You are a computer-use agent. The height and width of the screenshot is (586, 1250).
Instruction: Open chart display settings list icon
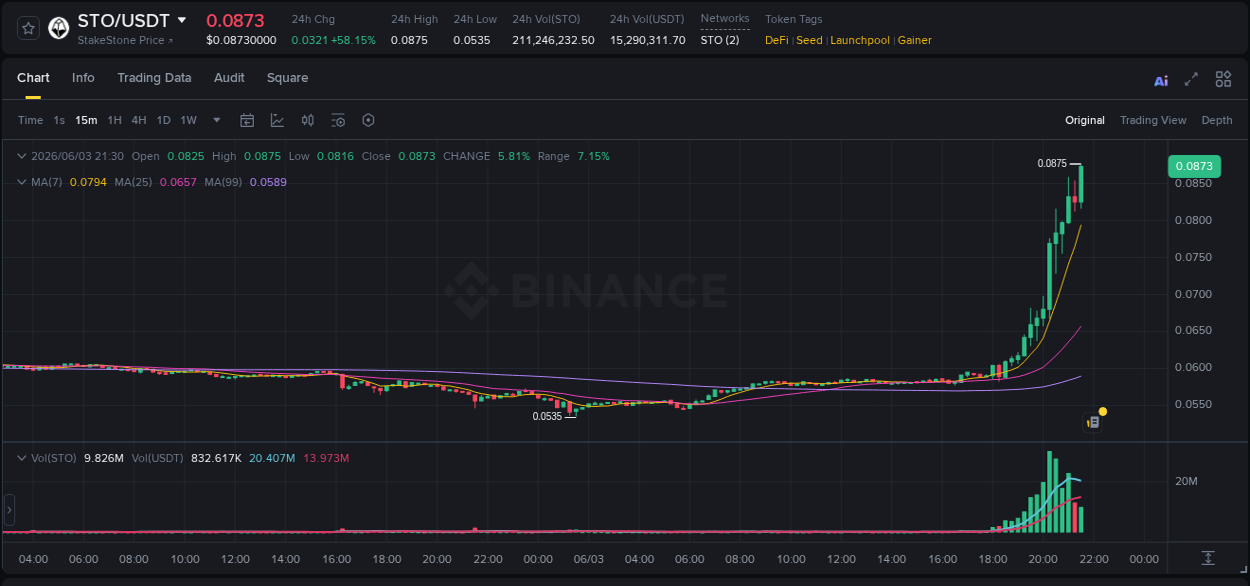pyautogui.click(x=338, y=120)
